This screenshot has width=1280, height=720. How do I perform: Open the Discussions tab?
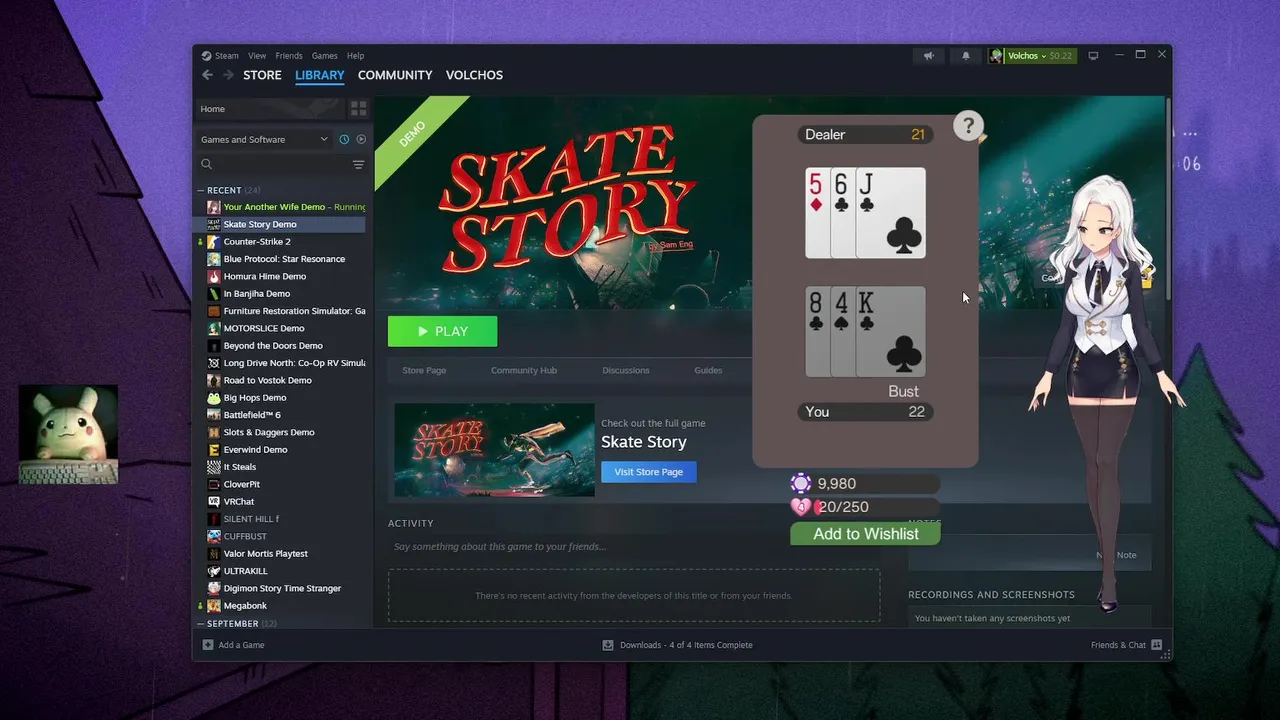[x=626, y=370]
